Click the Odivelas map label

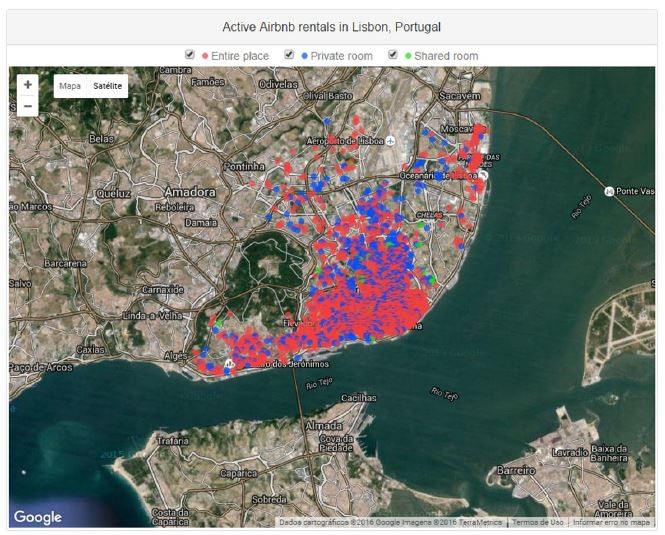[278, 84]
